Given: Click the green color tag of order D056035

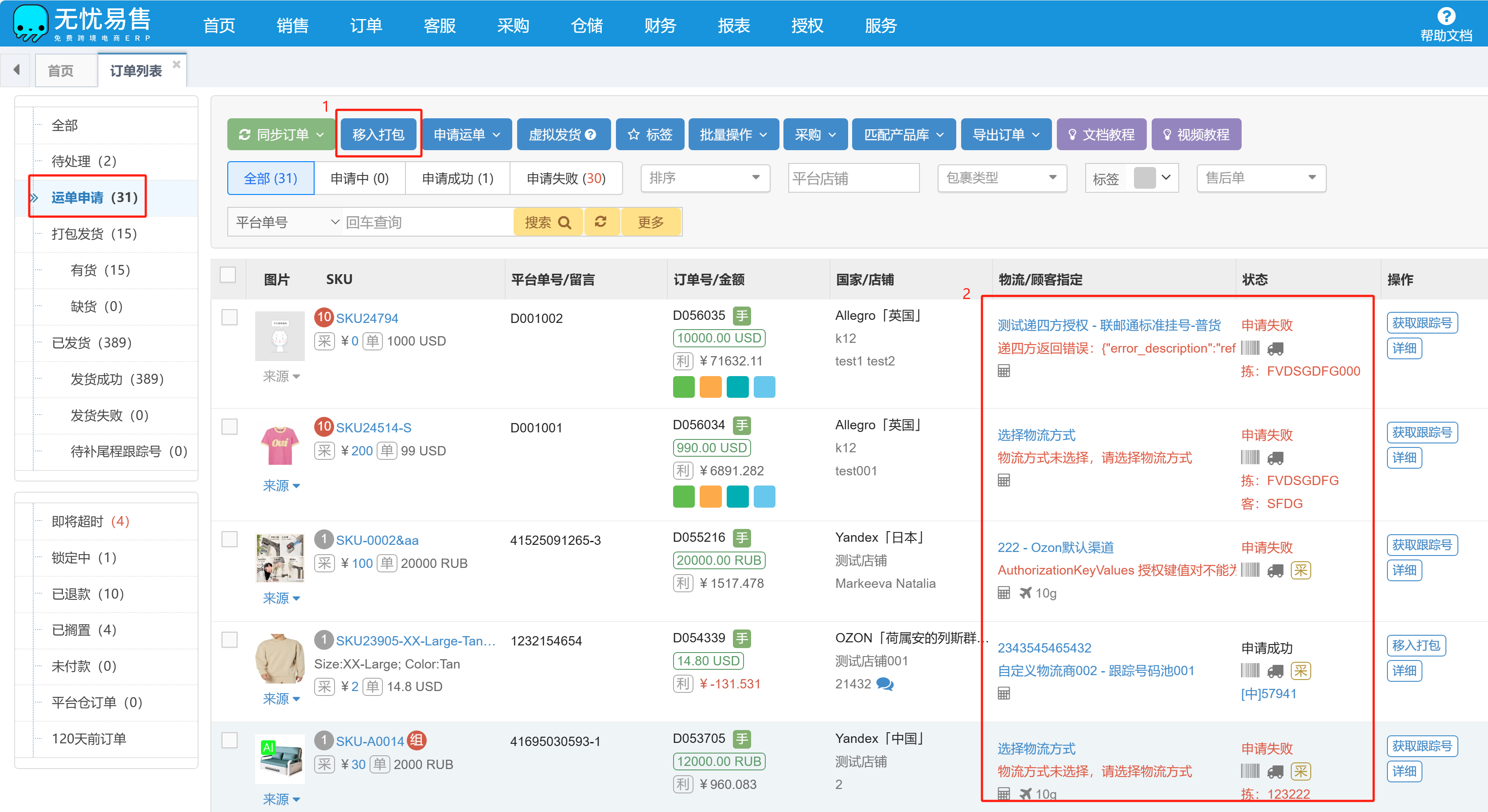Looking at the screenshot, I should [683, 387].
